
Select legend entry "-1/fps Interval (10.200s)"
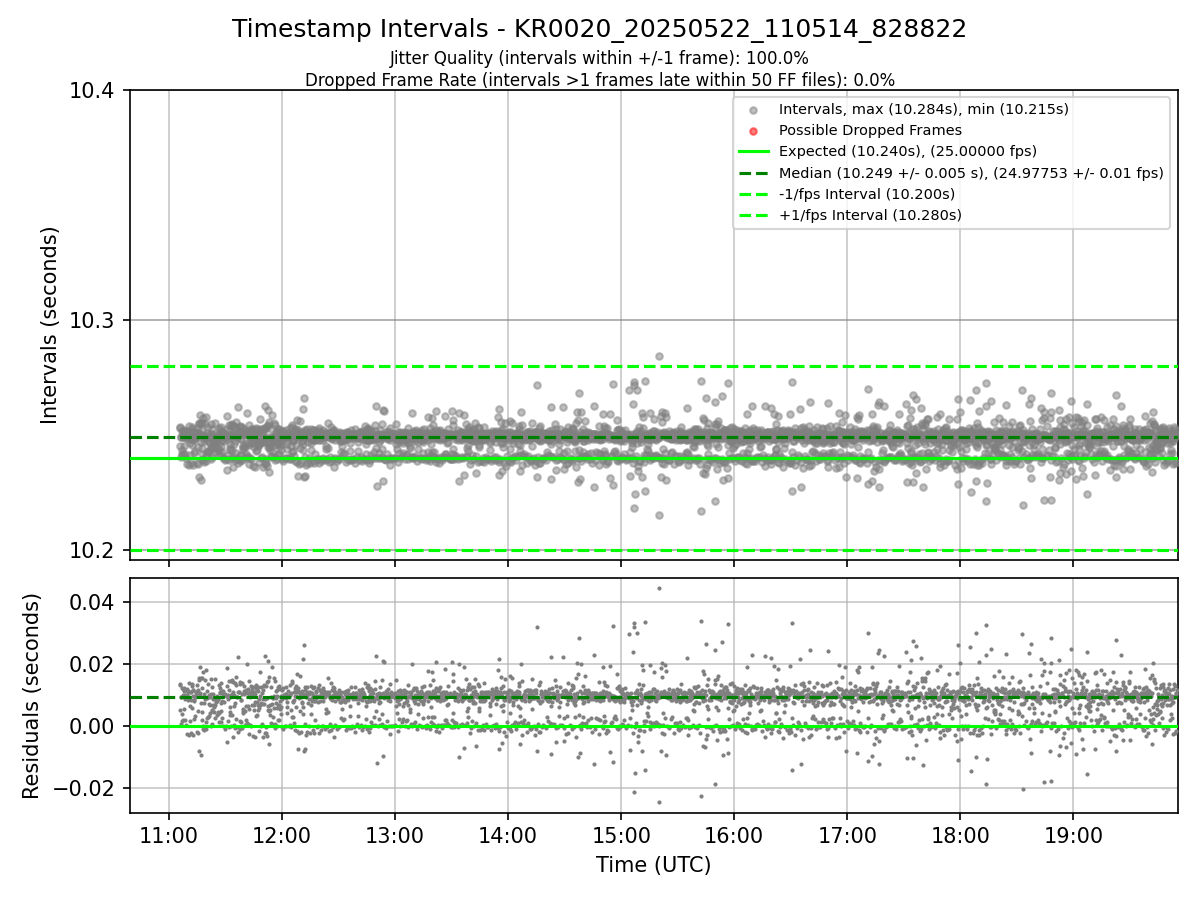point(867,194)
